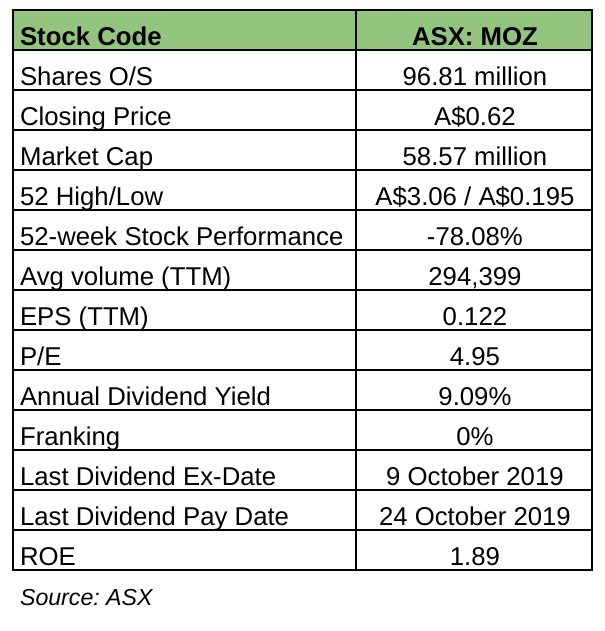Click the EPS (TTM) label
This screenshot has height=631, width=605.
84,316
